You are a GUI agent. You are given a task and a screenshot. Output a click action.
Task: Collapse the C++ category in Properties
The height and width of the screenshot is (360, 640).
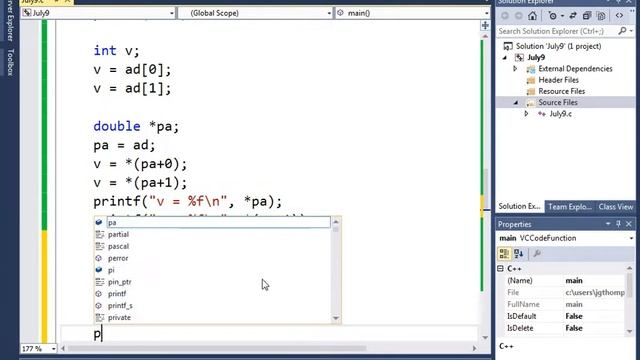click(500, 269)
